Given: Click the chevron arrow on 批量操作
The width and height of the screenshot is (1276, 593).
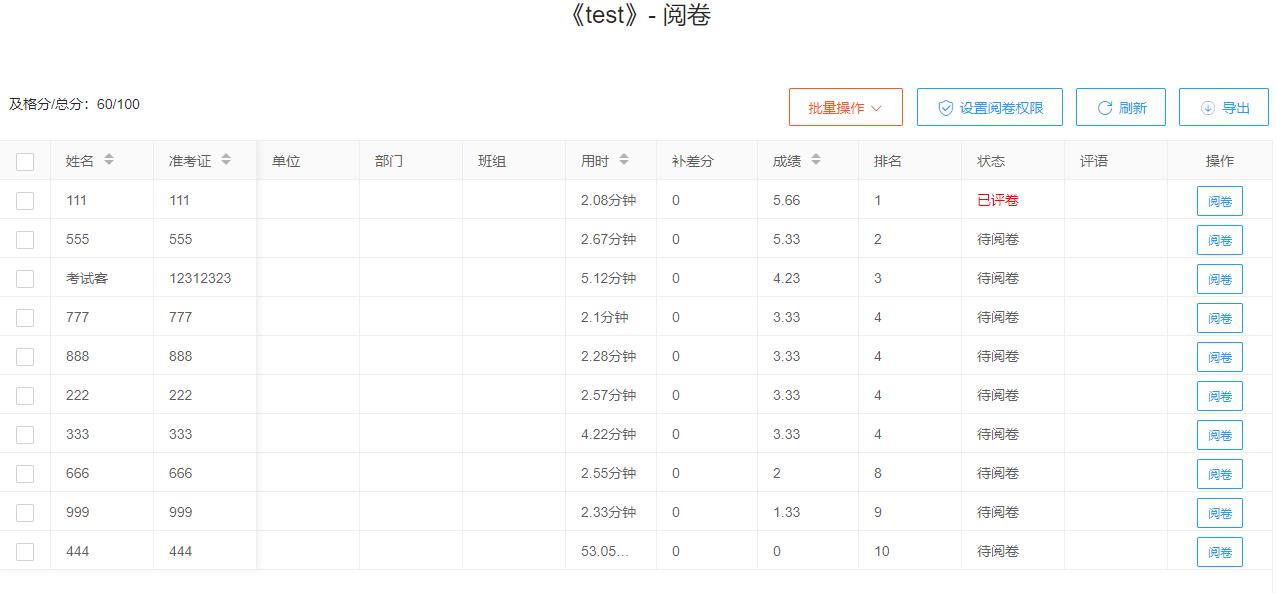Looking at the screenshot, I should point(877,108).
